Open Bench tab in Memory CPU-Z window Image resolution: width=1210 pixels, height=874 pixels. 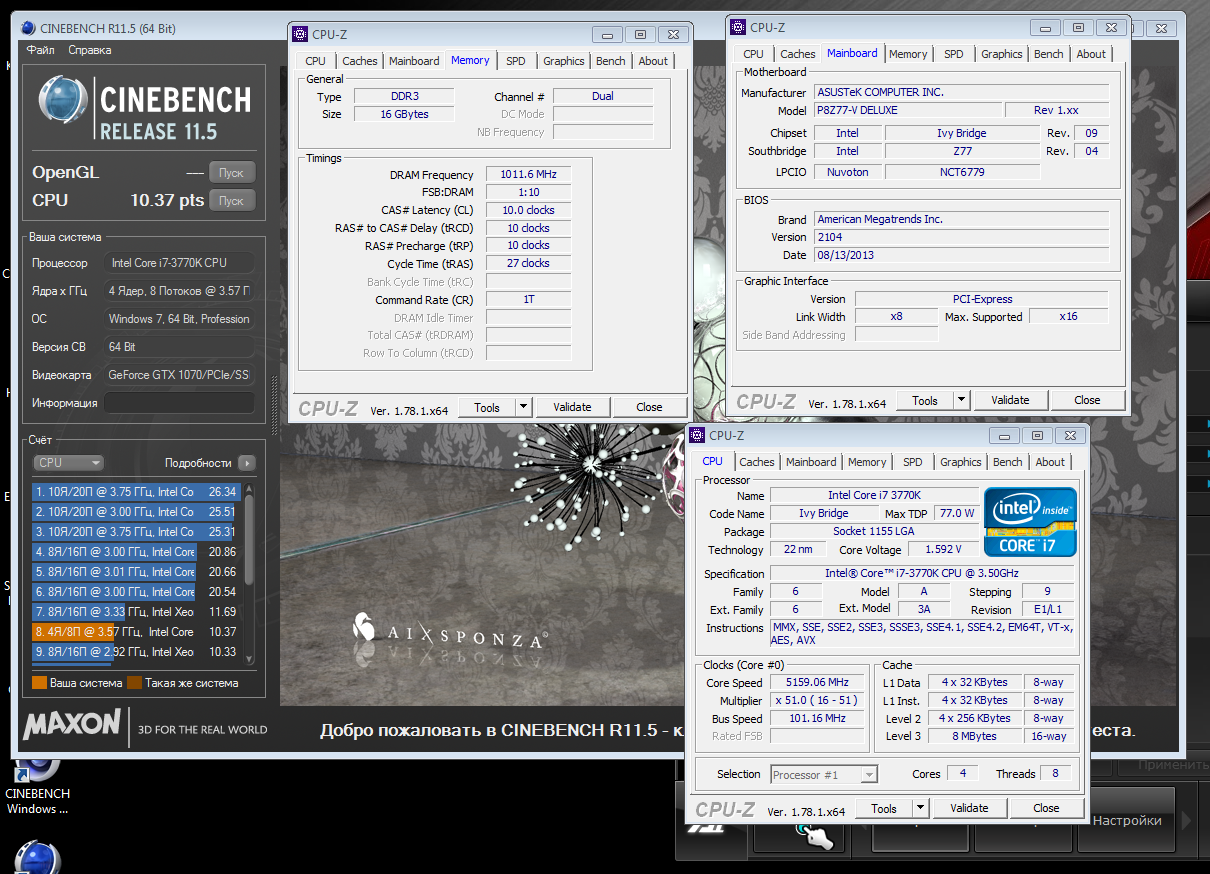[x=610, y=61]
